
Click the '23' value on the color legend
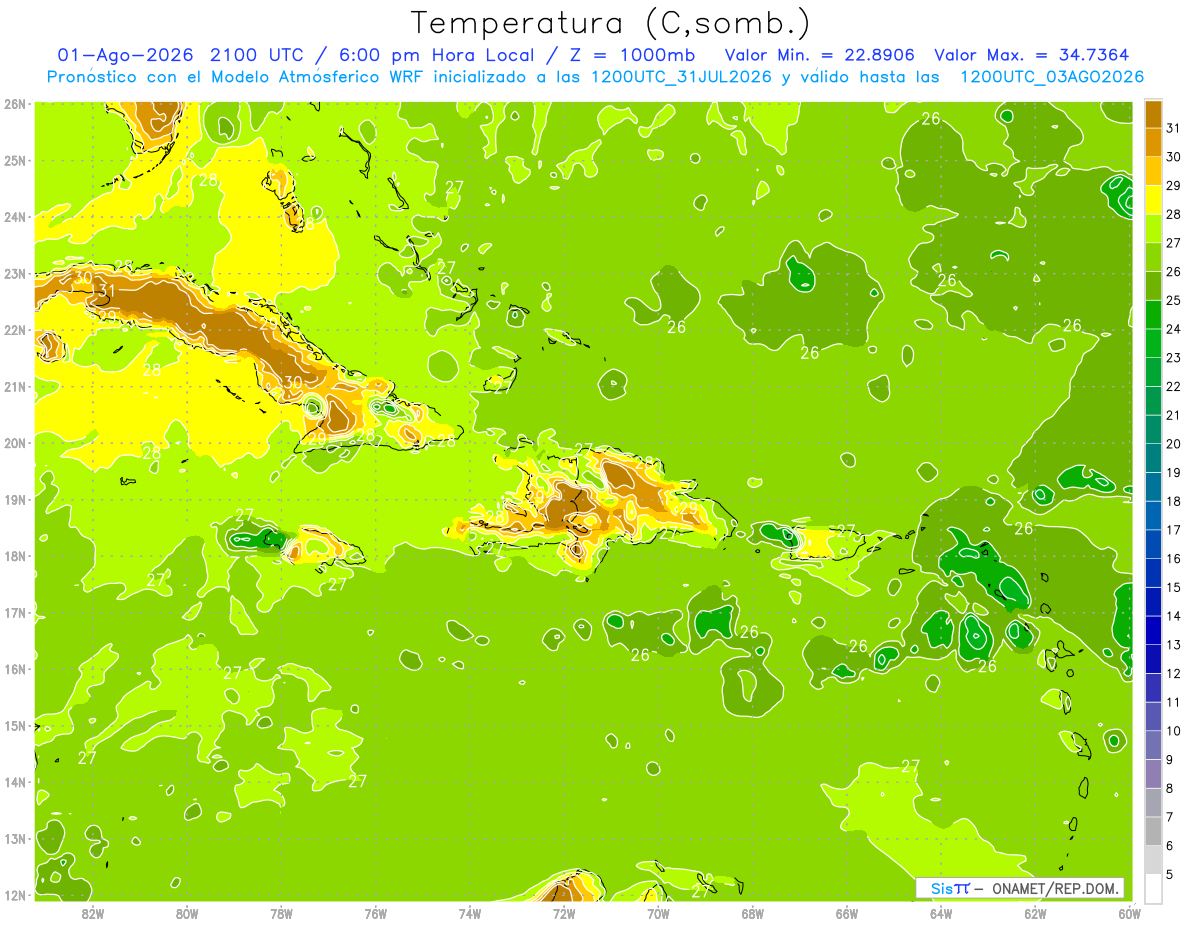tap(1174, 358)
